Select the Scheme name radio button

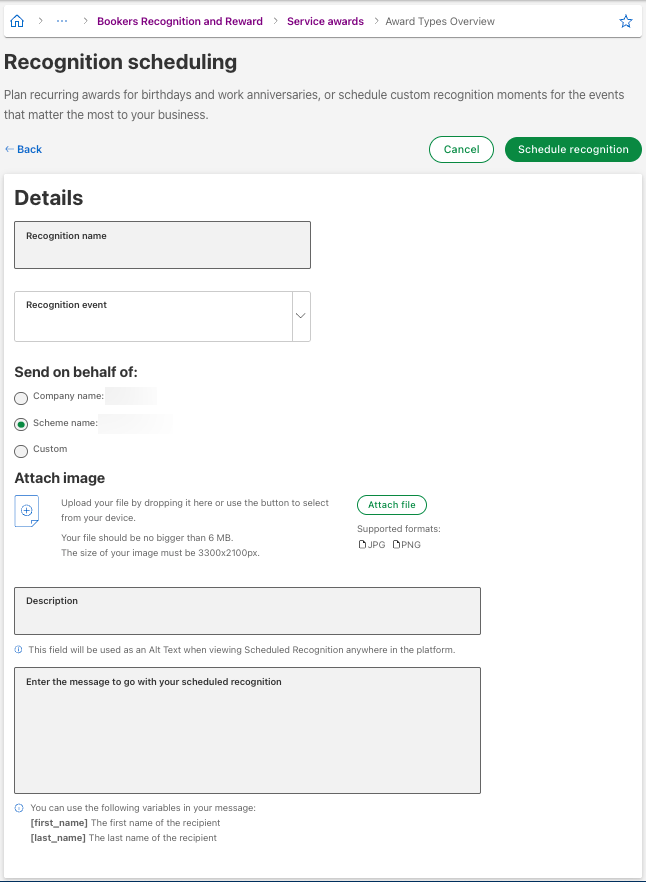click(x=20, y=424)
